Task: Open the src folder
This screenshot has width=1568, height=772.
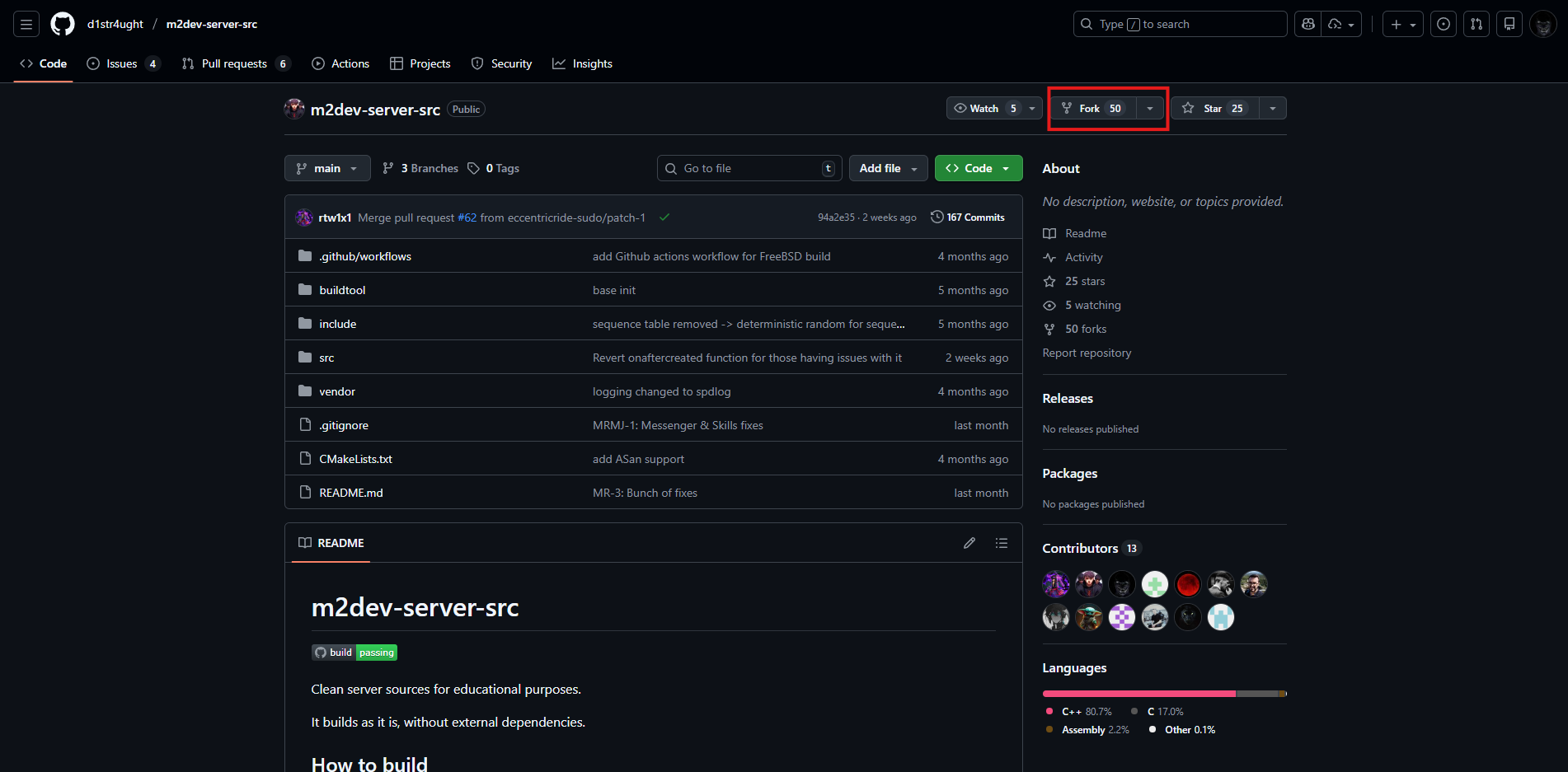Action: tap(326, 358)
